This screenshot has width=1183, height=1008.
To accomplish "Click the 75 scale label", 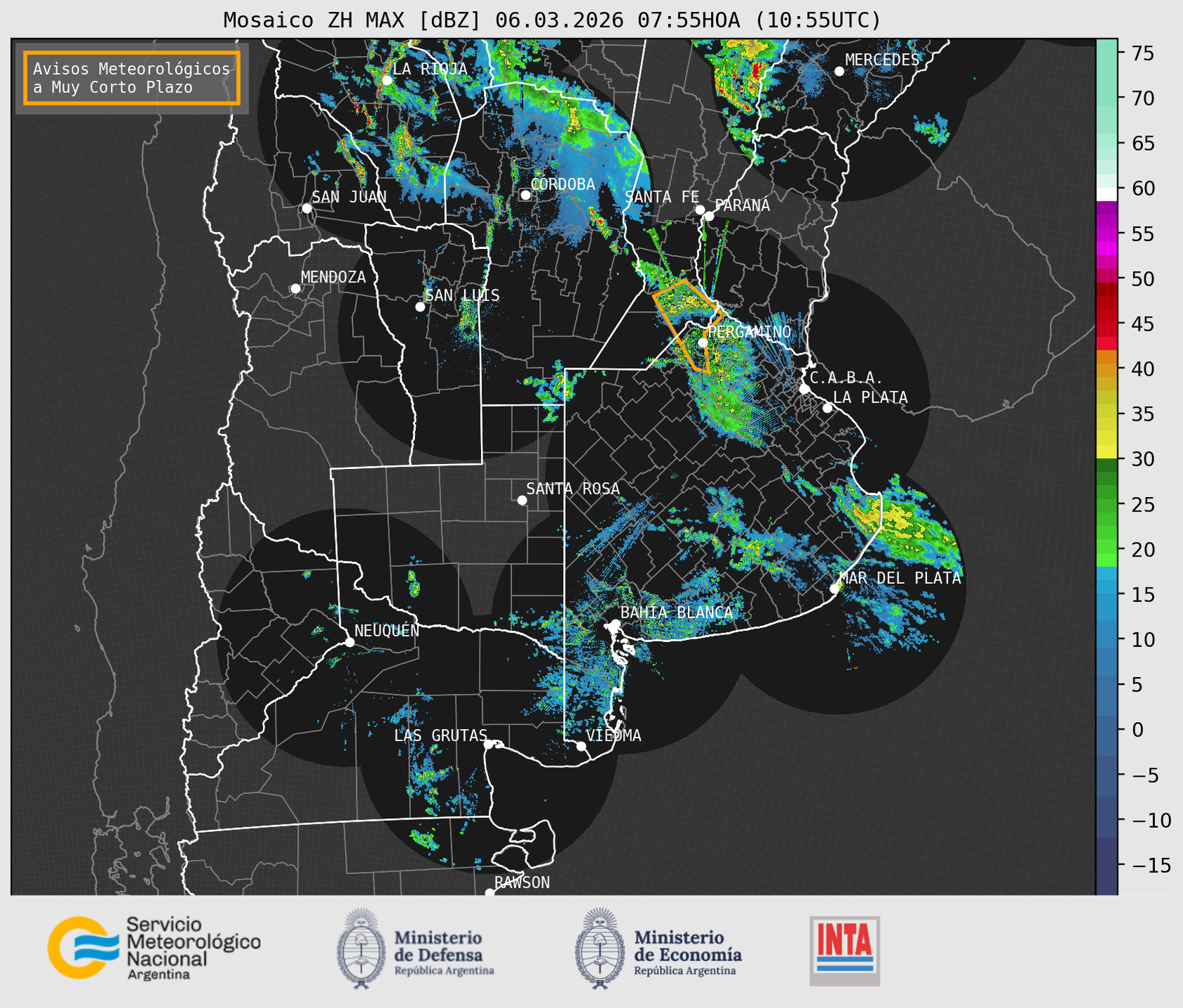I will [1142, 53].
